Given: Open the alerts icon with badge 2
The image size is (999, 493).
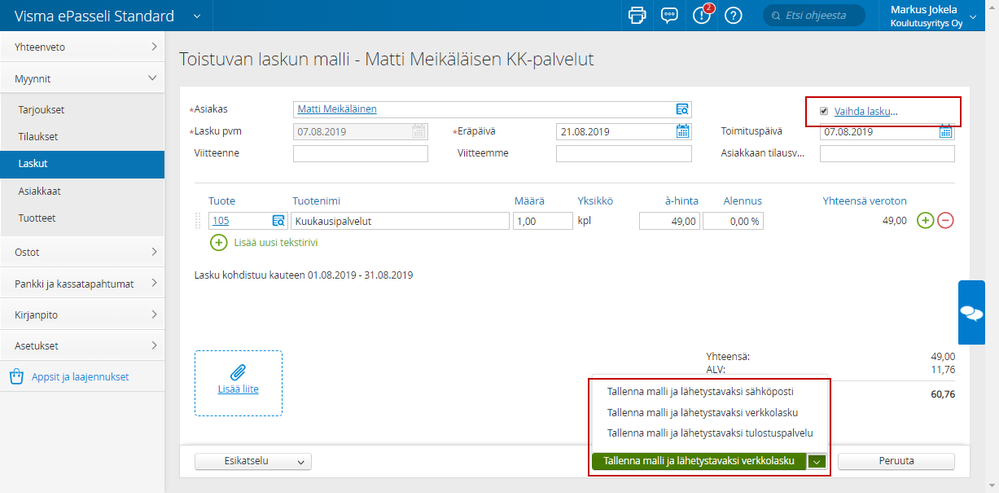Looking at the screenshot, I should [x=701, y=15].
